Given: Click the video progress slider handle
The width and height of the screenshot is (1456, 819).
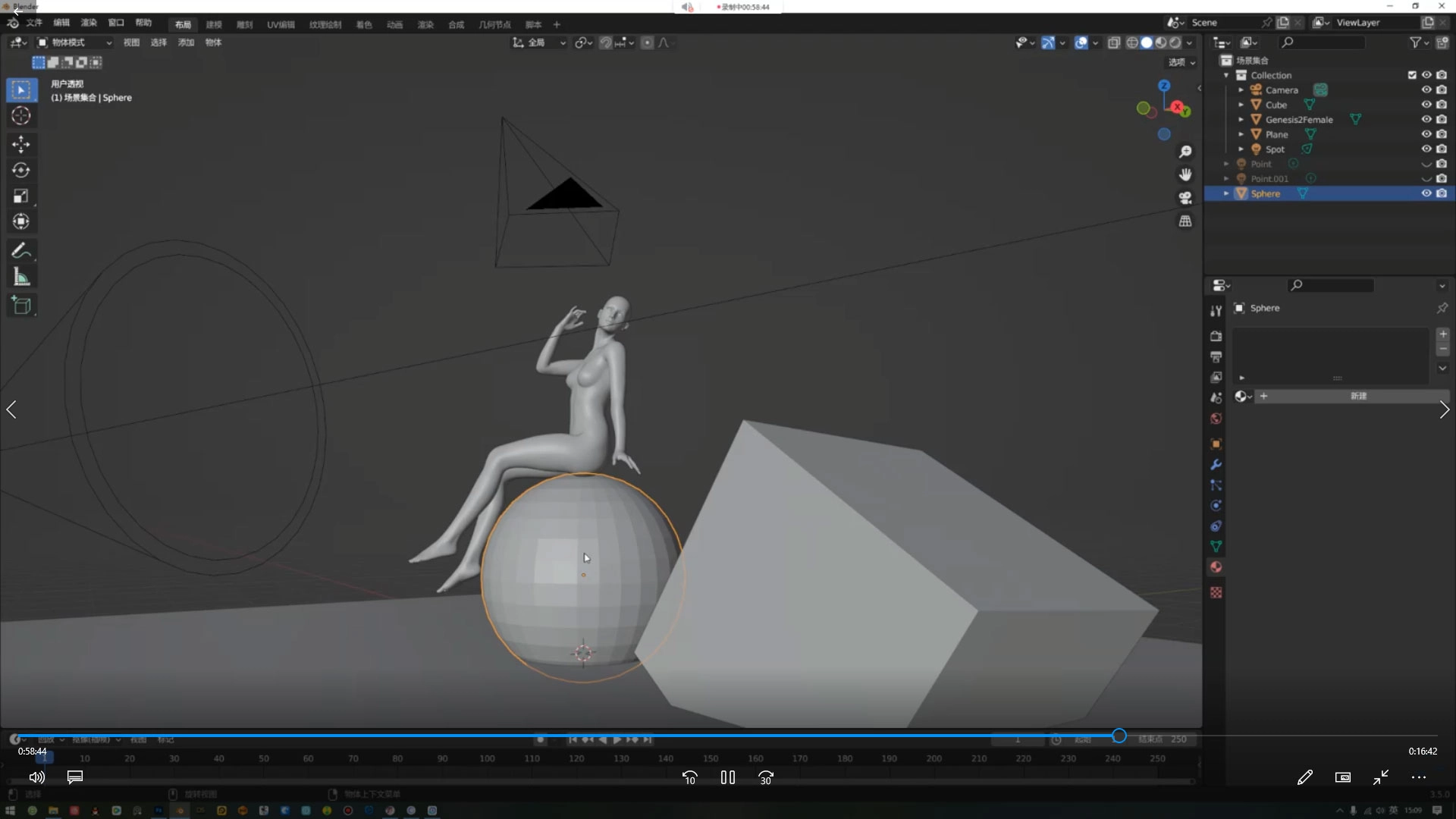Looking at the screenshot, I should [x=1119, y=736].
